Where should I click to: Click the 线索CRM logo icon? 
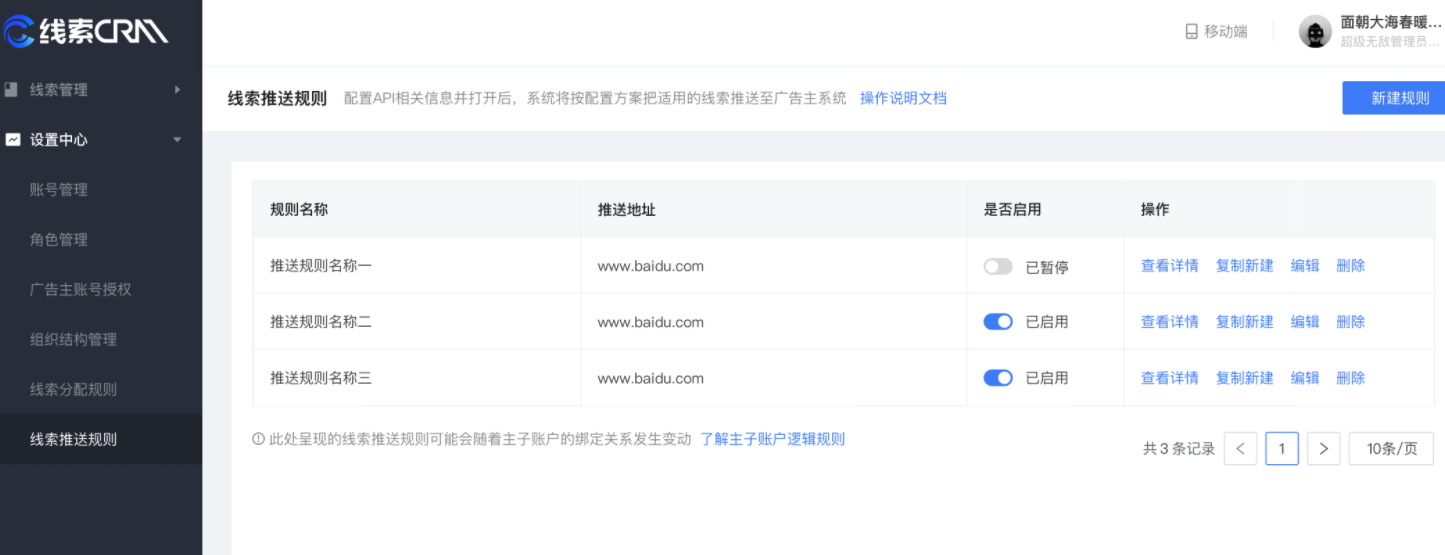coord(19,32)
